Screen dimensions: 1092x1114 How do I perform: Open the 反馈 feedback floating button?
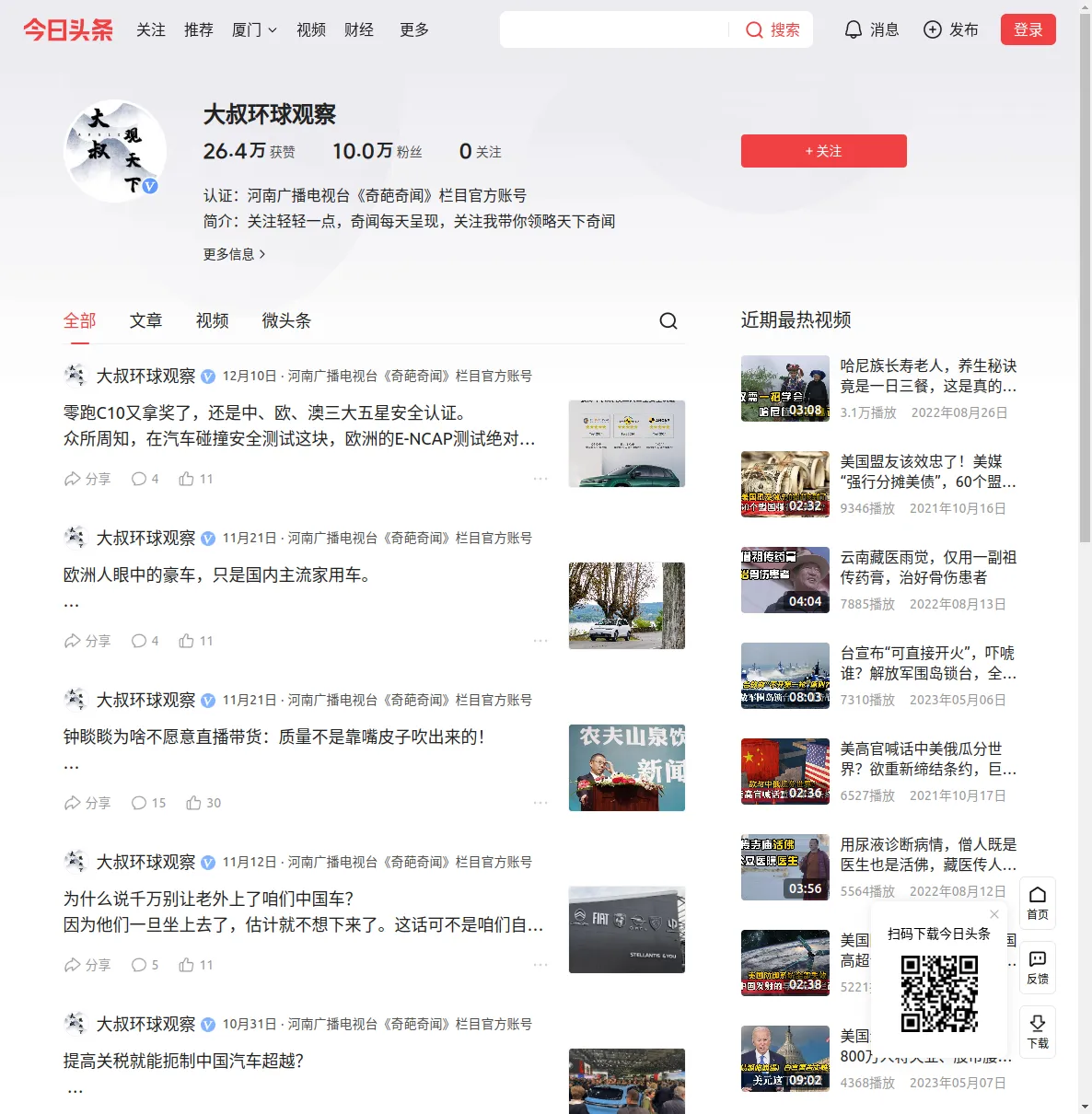click(1038, 968)
